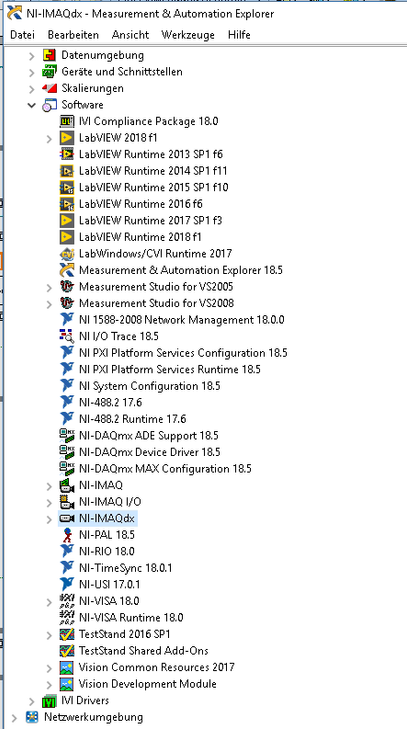Screen dimensions: 407x729
Task: Click the Software folder icon
Action: point(49,105)
